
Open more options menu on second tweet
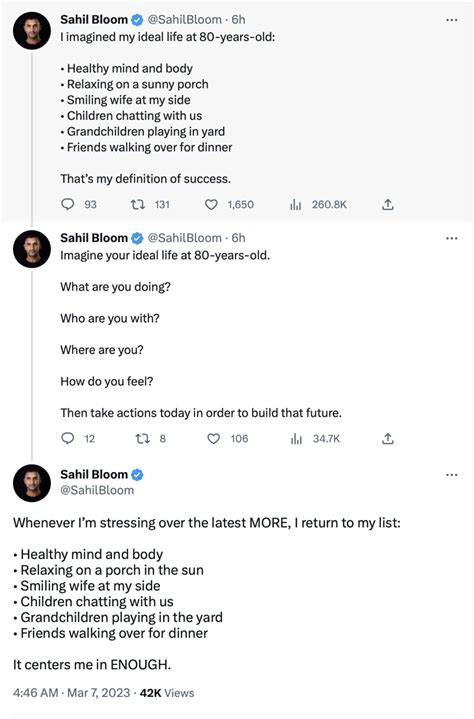click(452, 238)
